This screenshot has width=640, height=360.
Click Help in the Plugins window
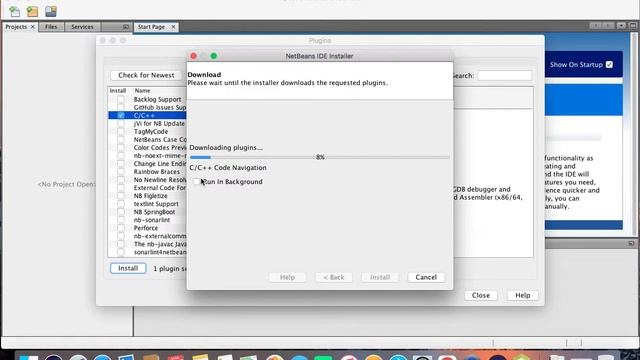(x=522, y=295)
